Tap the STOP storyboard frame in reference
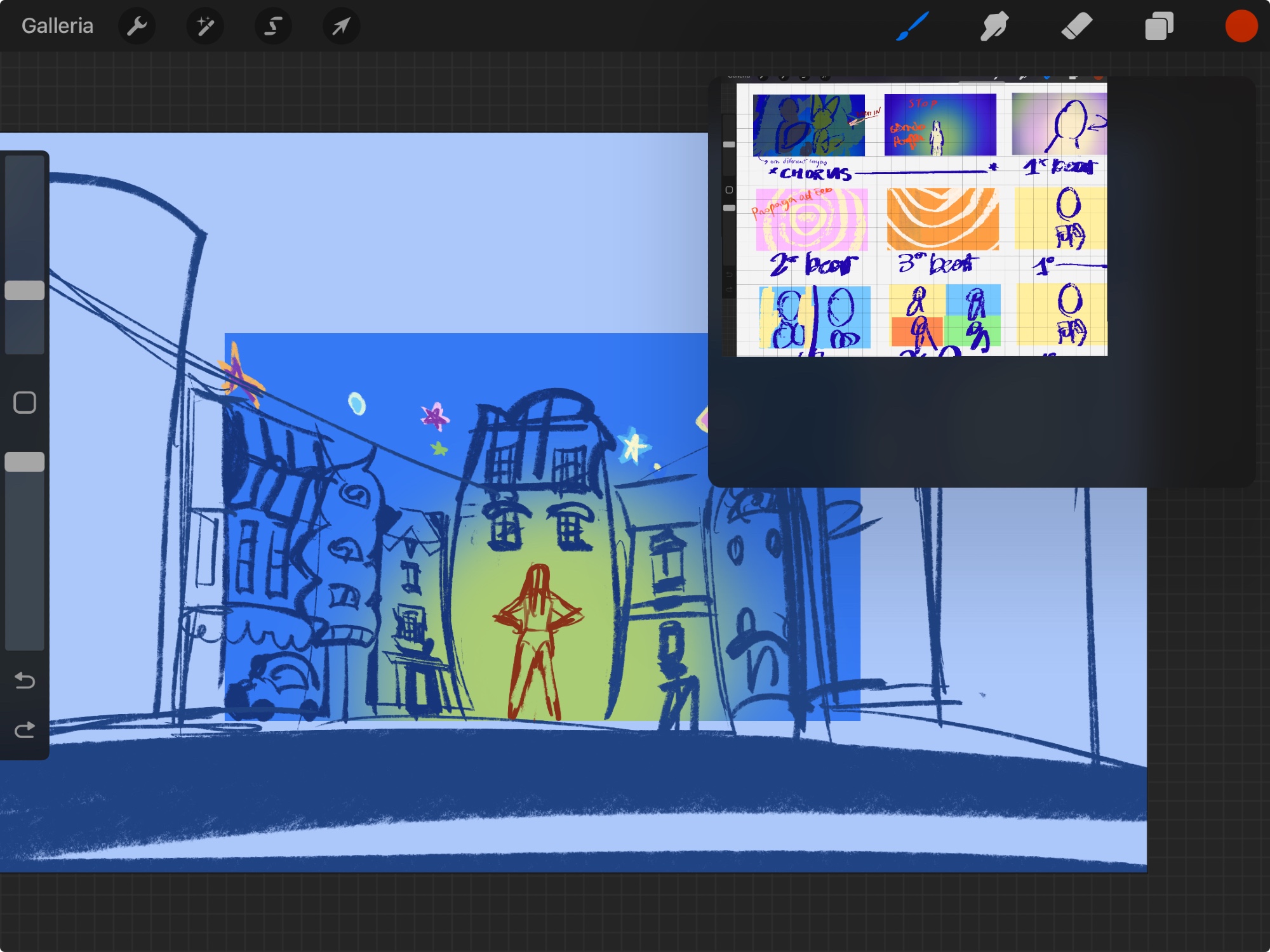Screen dimensions: 1270x952 pos(940,124)
